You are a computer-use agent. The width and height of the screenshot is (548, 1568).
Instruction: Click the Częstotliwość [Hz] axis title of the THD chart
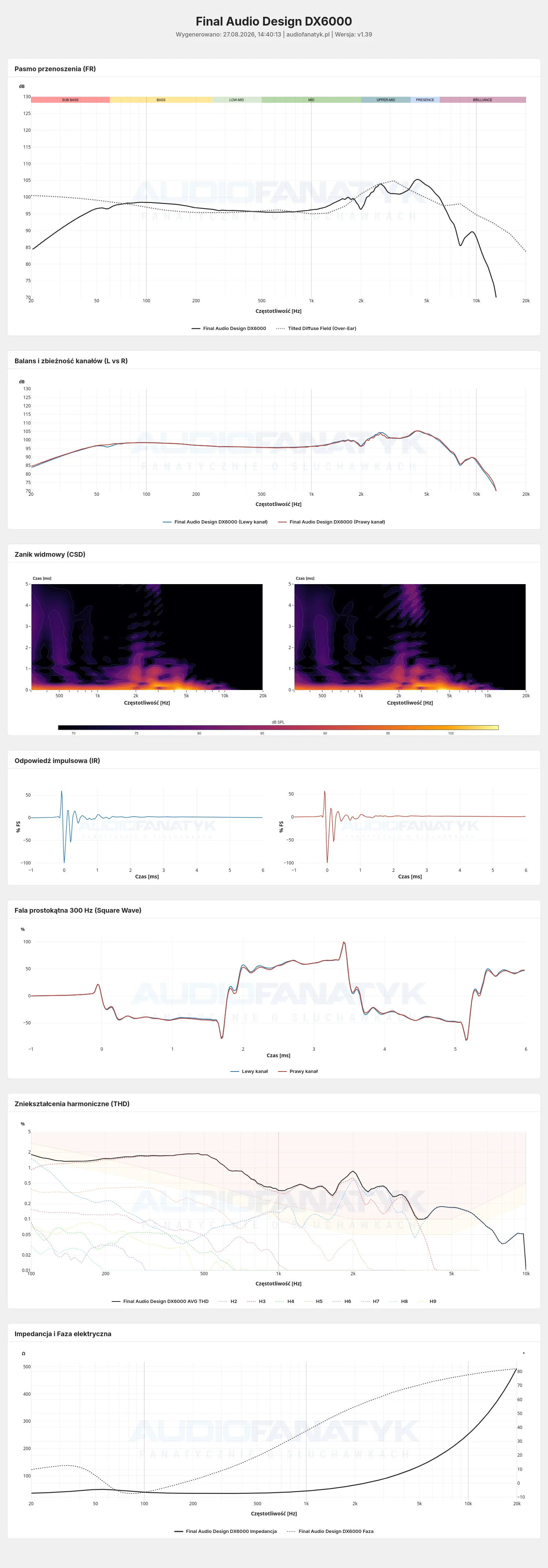point(278,1284)
